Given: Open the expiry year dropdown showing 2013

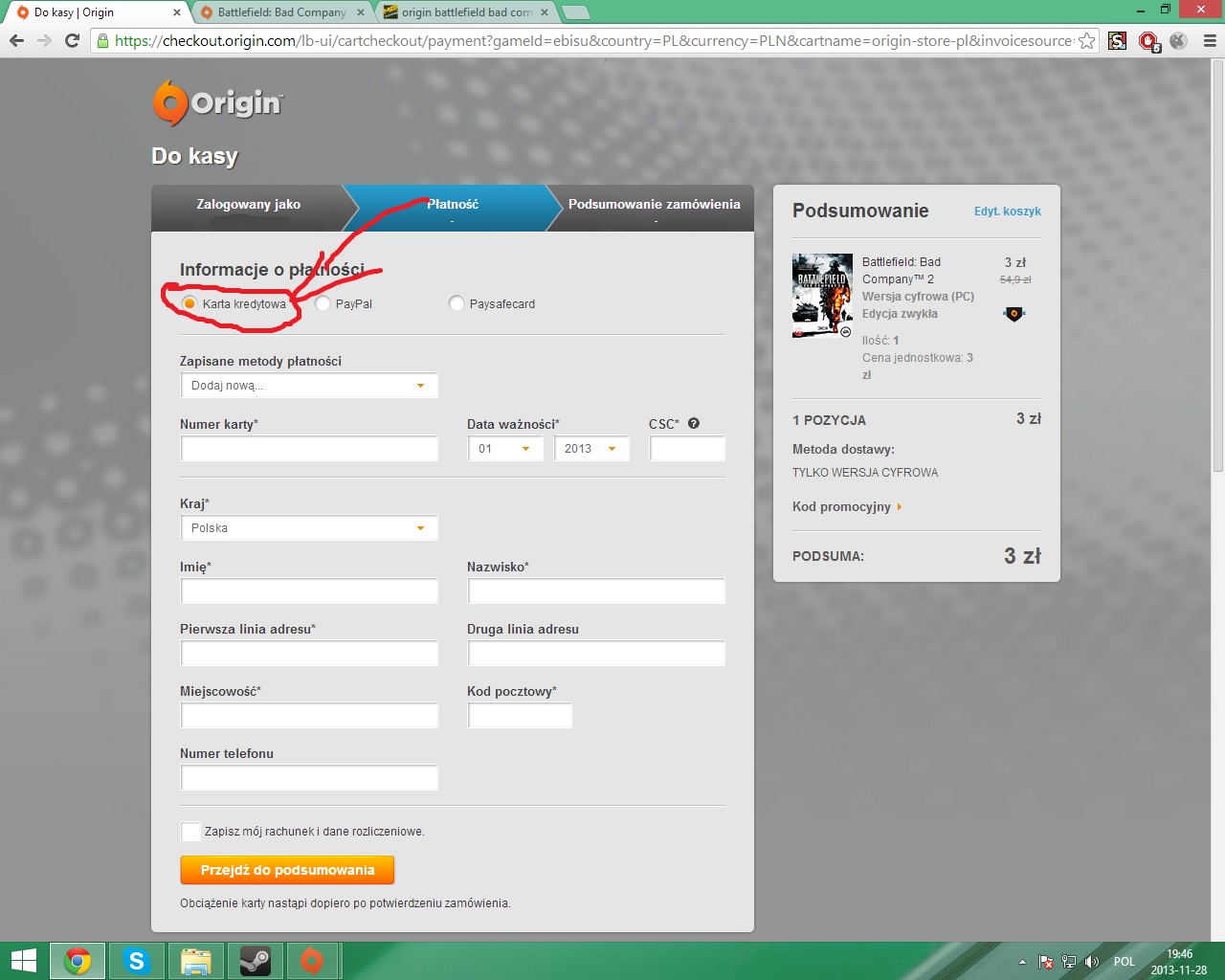Looking at the screenshot, I should pos(591,449).
